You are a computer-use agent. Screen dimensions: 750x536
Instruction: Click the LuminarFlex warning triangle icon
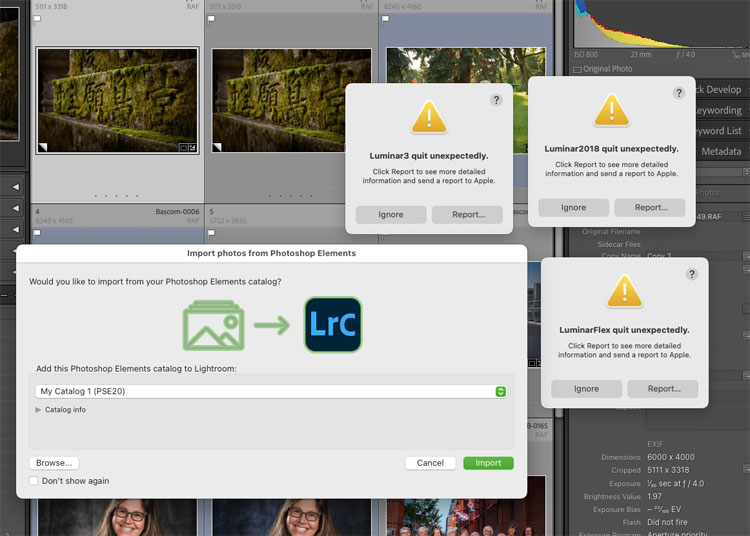click(x=625, y=291)
